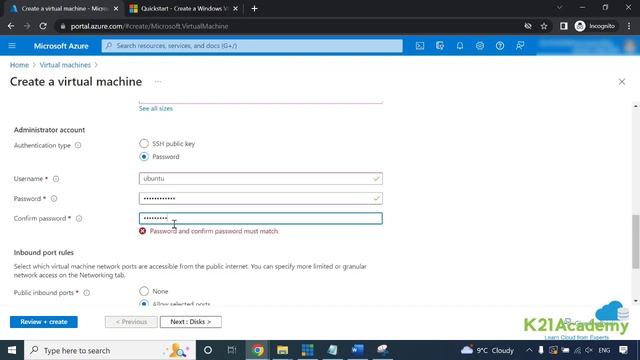Click the Password input field
This screenshot has width=640, height=360.
tap(260, 198)
